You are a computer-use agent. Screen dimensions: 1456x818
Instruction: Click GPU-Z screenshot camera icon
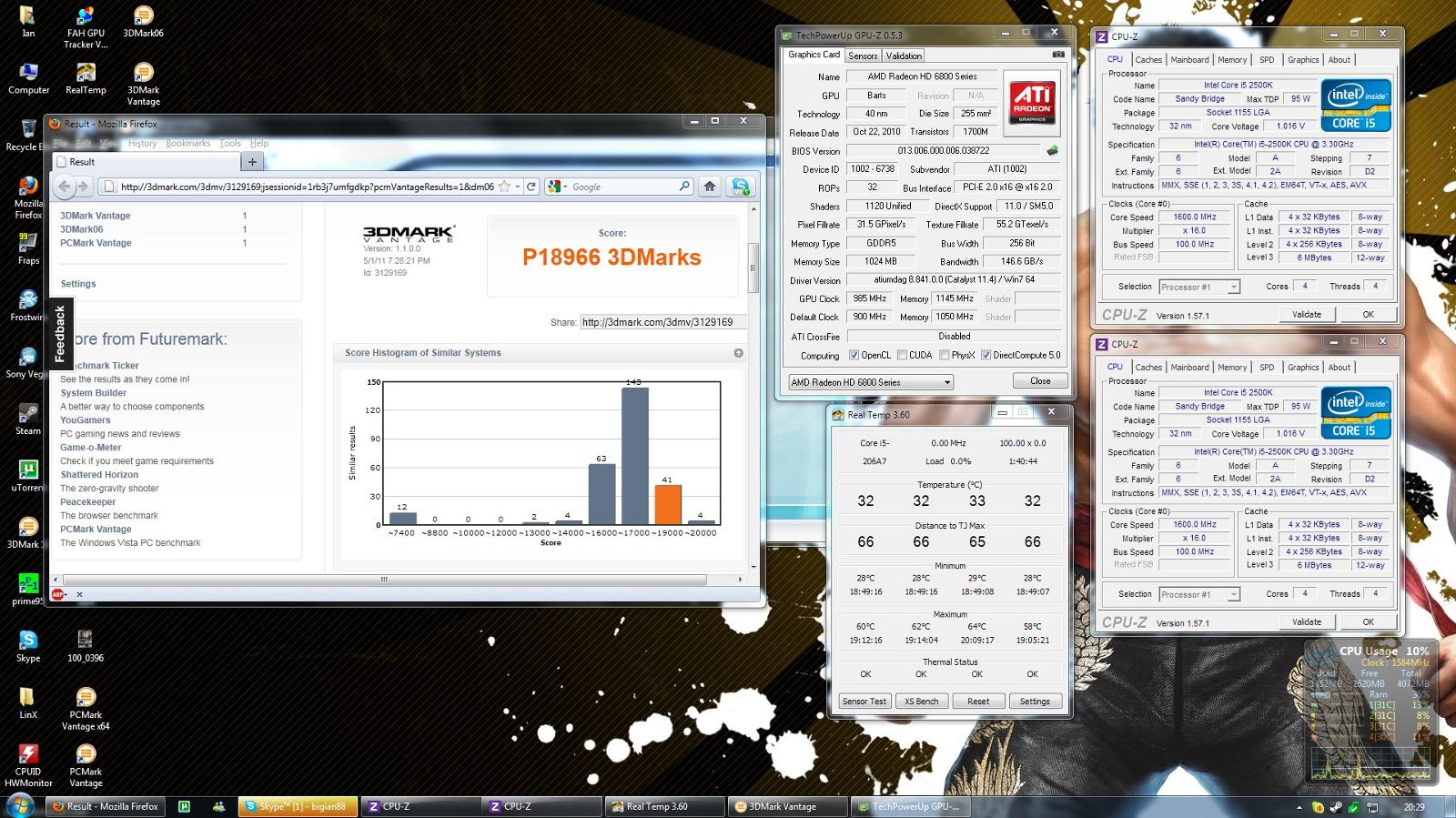(1058, 56)
